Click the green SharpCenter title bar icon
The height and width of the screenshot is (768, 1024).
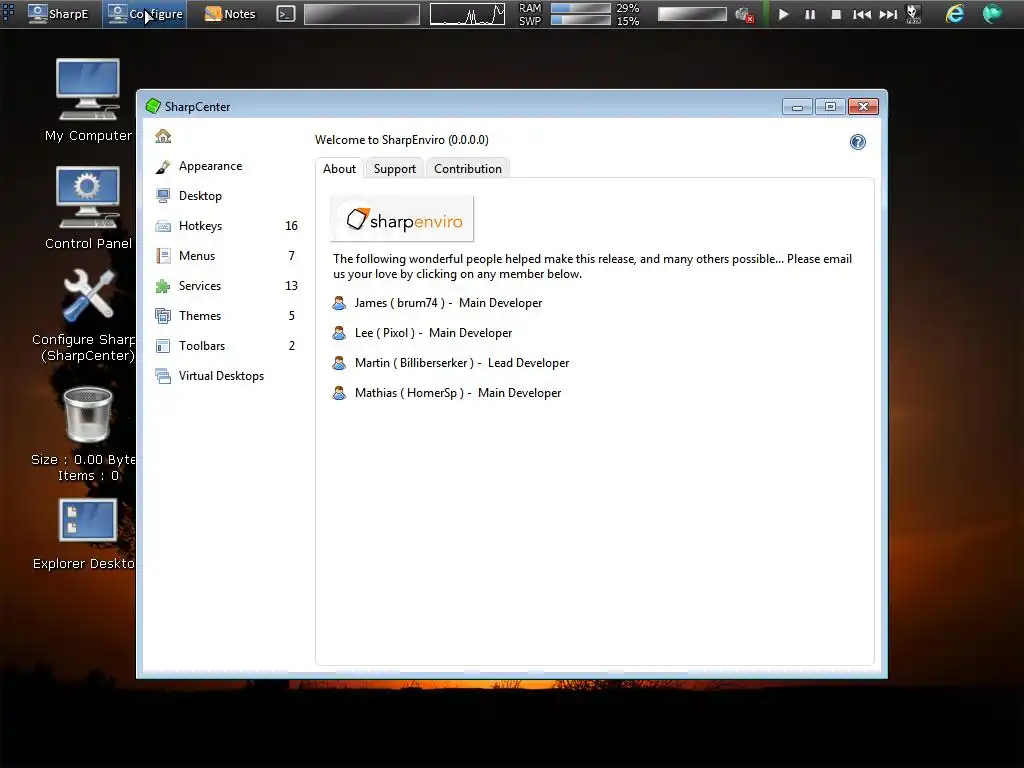point(153,106)
